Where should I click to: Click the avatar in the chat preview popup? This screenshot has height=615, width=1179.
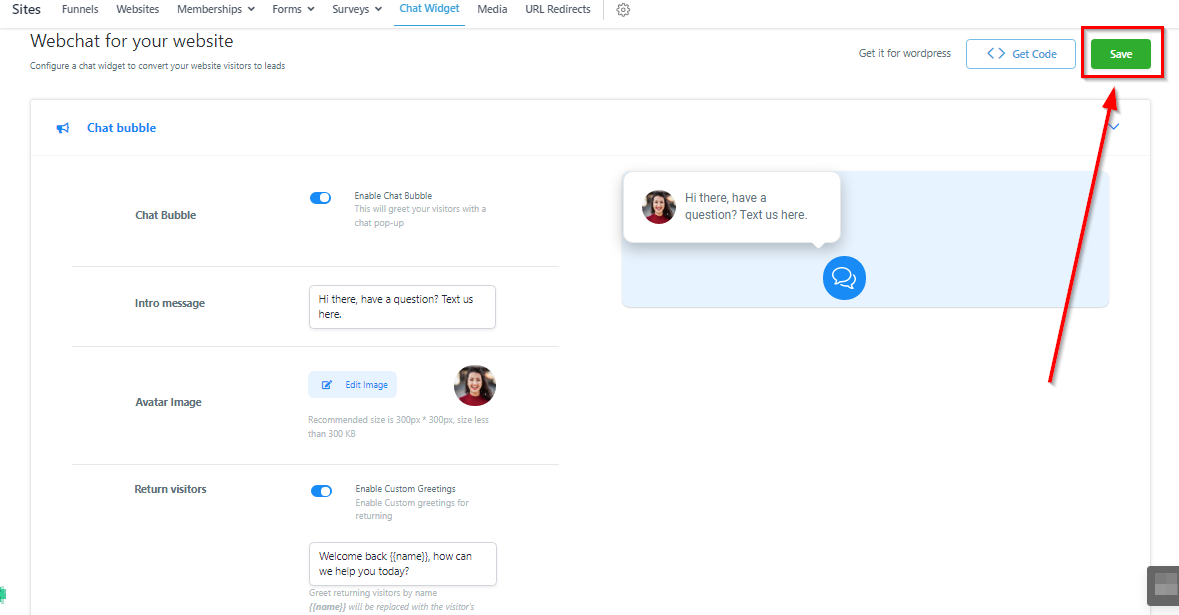pyautogui.click(x=659, y=207)
